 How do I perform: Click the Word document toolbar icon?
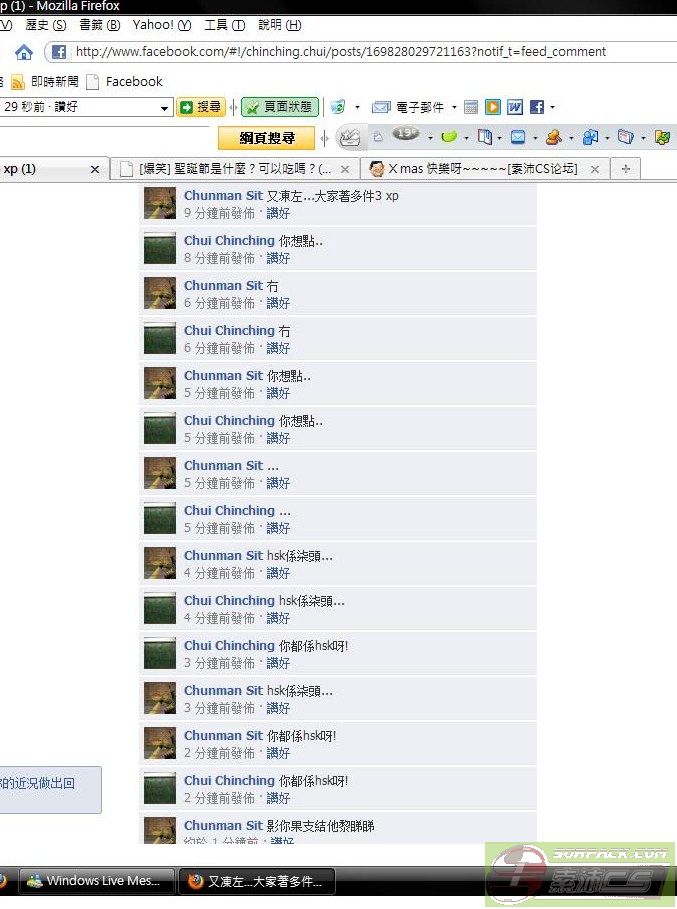click(x=515, y=107)
